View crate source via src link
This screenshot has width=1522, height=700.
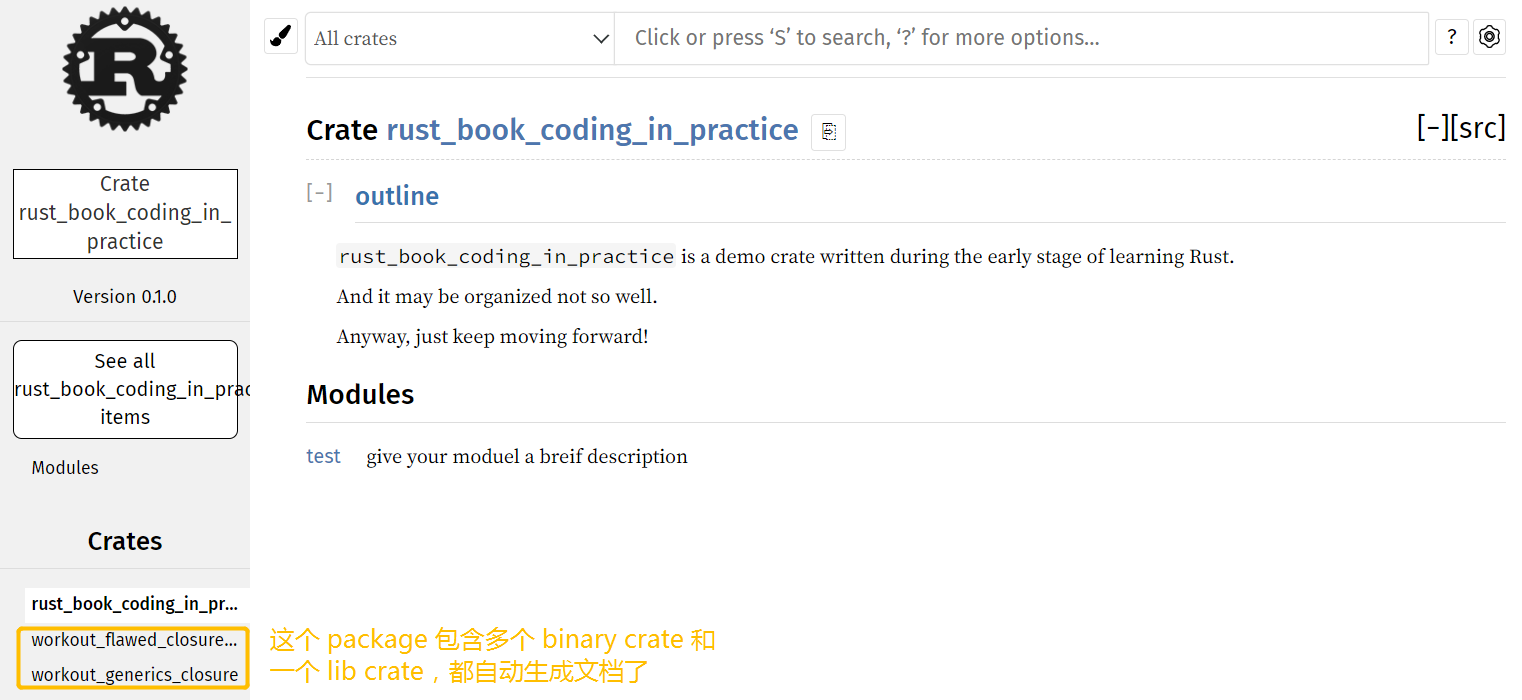(x=1478, y=128)
